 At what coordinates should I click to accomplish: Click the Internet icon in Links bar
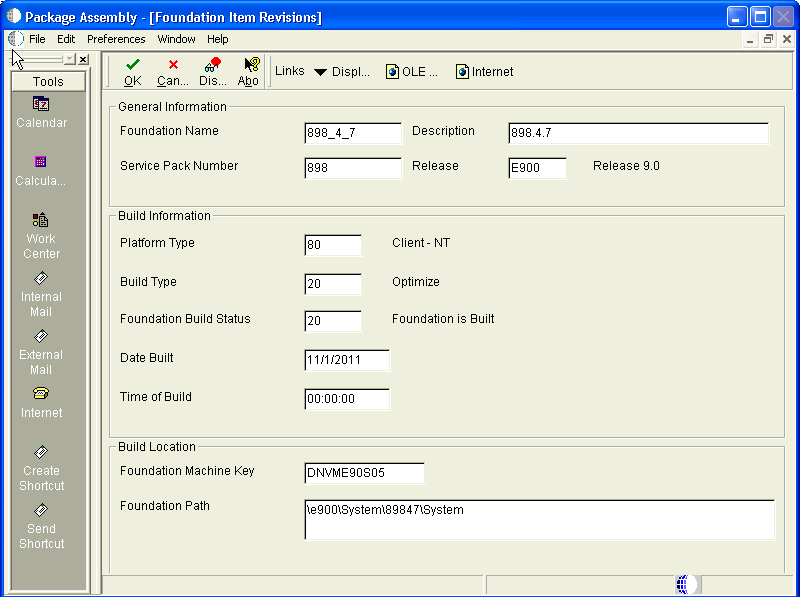(x=462, y=71)
